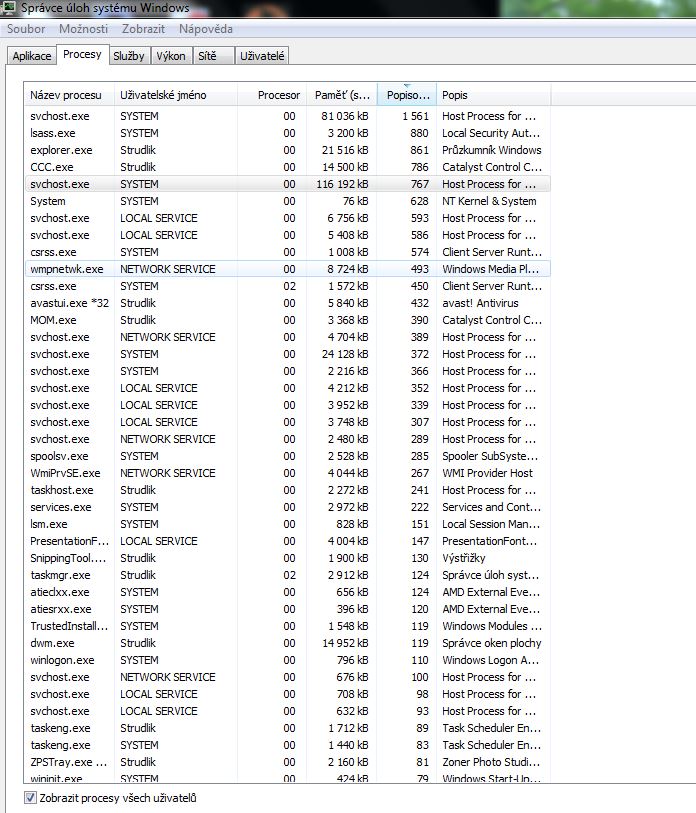This screenshot has height=813, width=696.
Task: Switch to the Aplikace tab
Action: pos(32,56)
